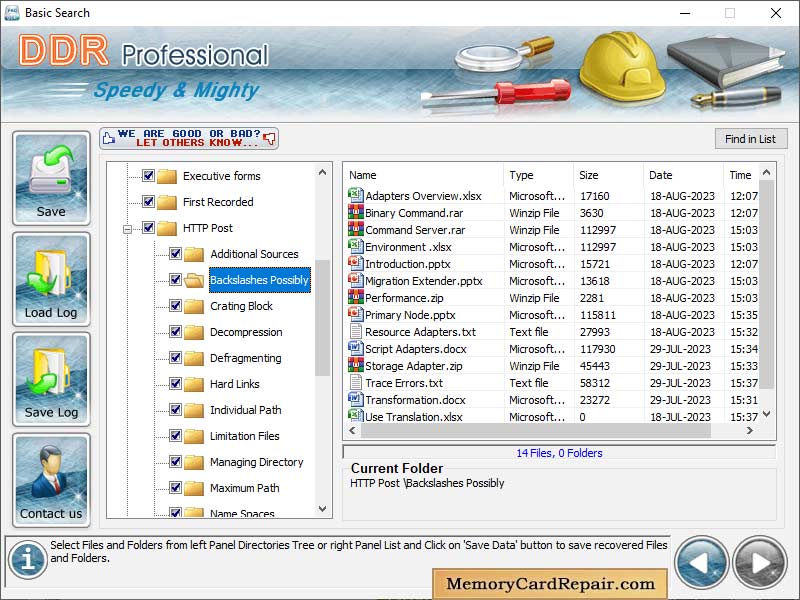Uncheck the First Recorded checkbox

[148, 202]
